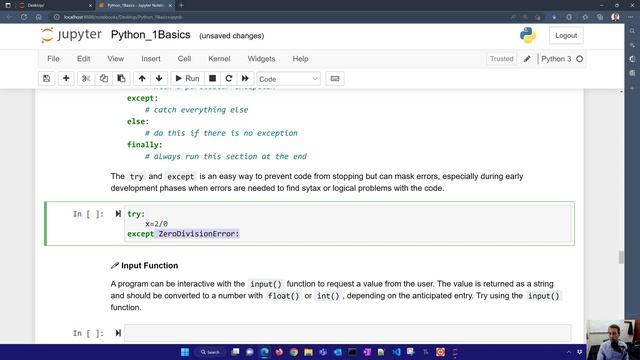This screenshot has width=640, height=360.
Task: Save the notebook with the floppy disk icon
Action: [47, 78]
